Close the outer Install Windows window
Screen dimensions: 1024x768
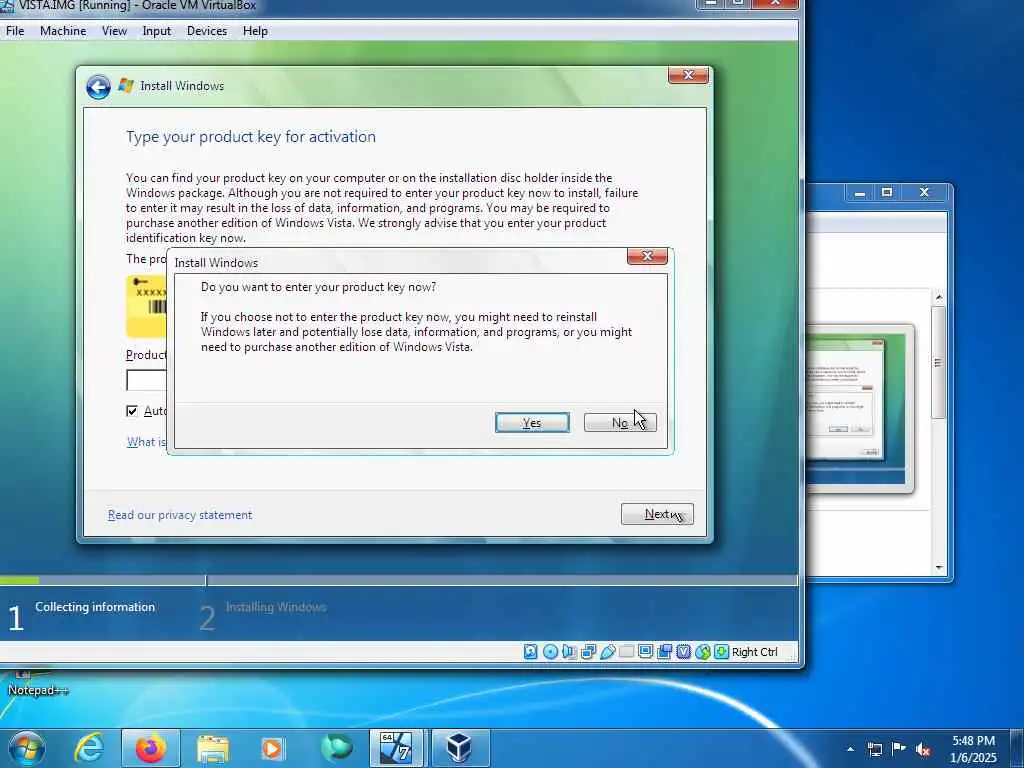coord(688,75)
